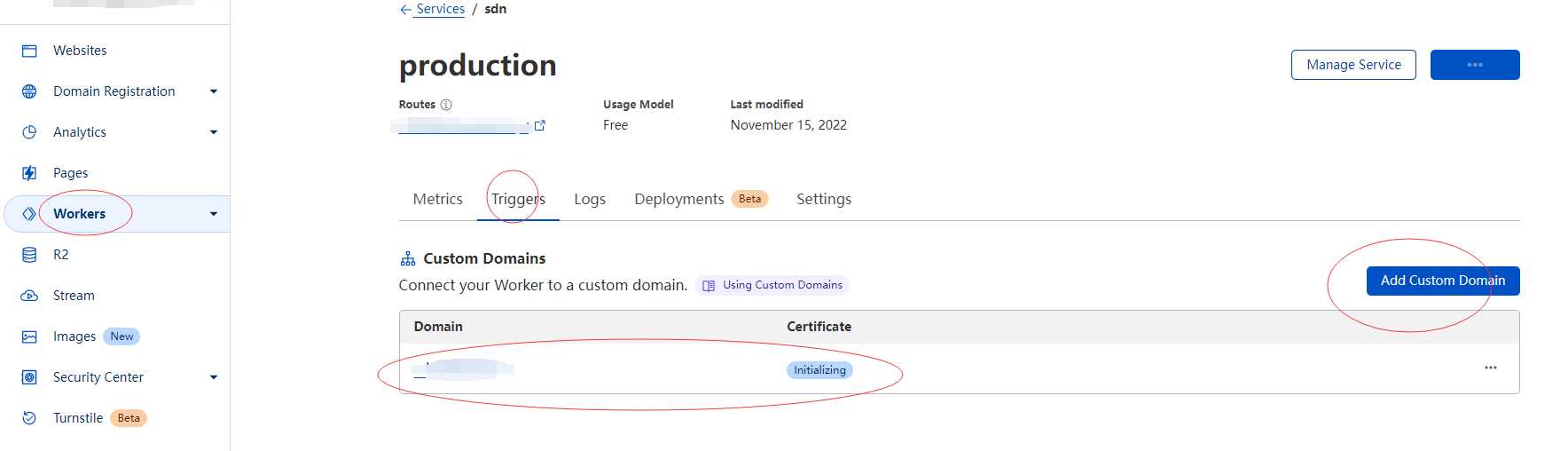The height and width of the screenshot is (451, 1568).
Task: Open route in new window icon
Action: [539, 125]
